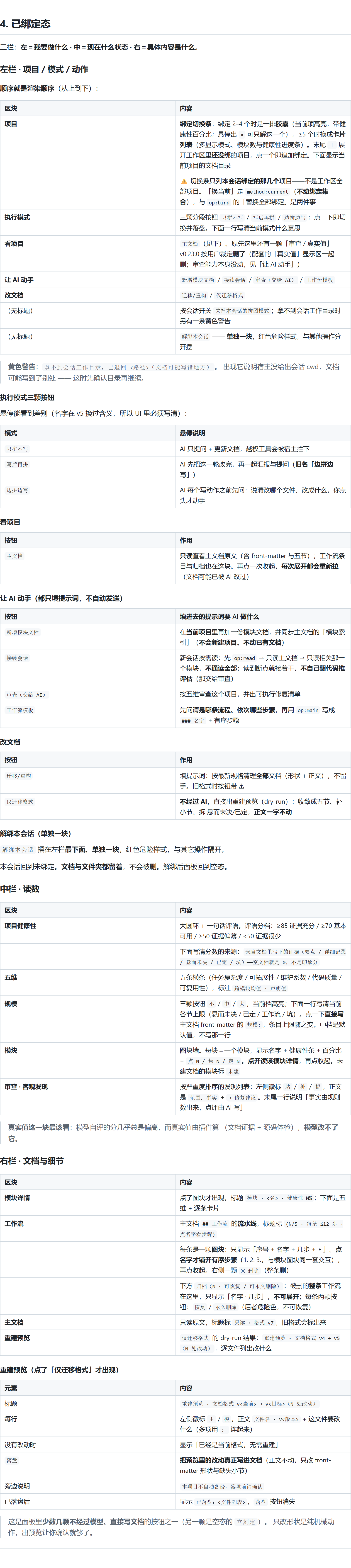Click the inline code "op:read"
Image resolution: width=351 pixels, height=1568 pixels.
244,658
